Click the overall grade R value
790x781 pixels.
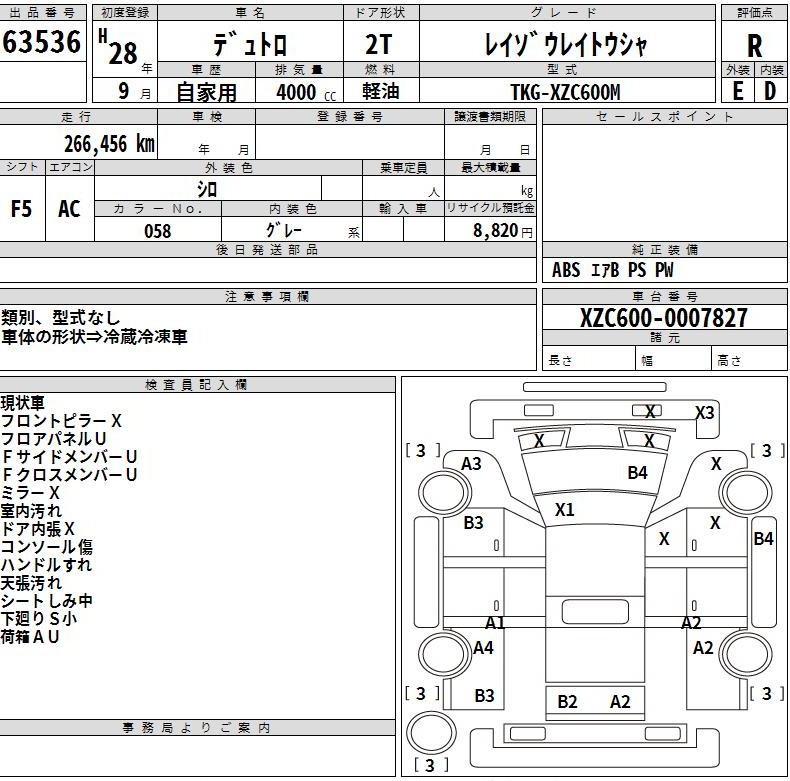[754, 46]
